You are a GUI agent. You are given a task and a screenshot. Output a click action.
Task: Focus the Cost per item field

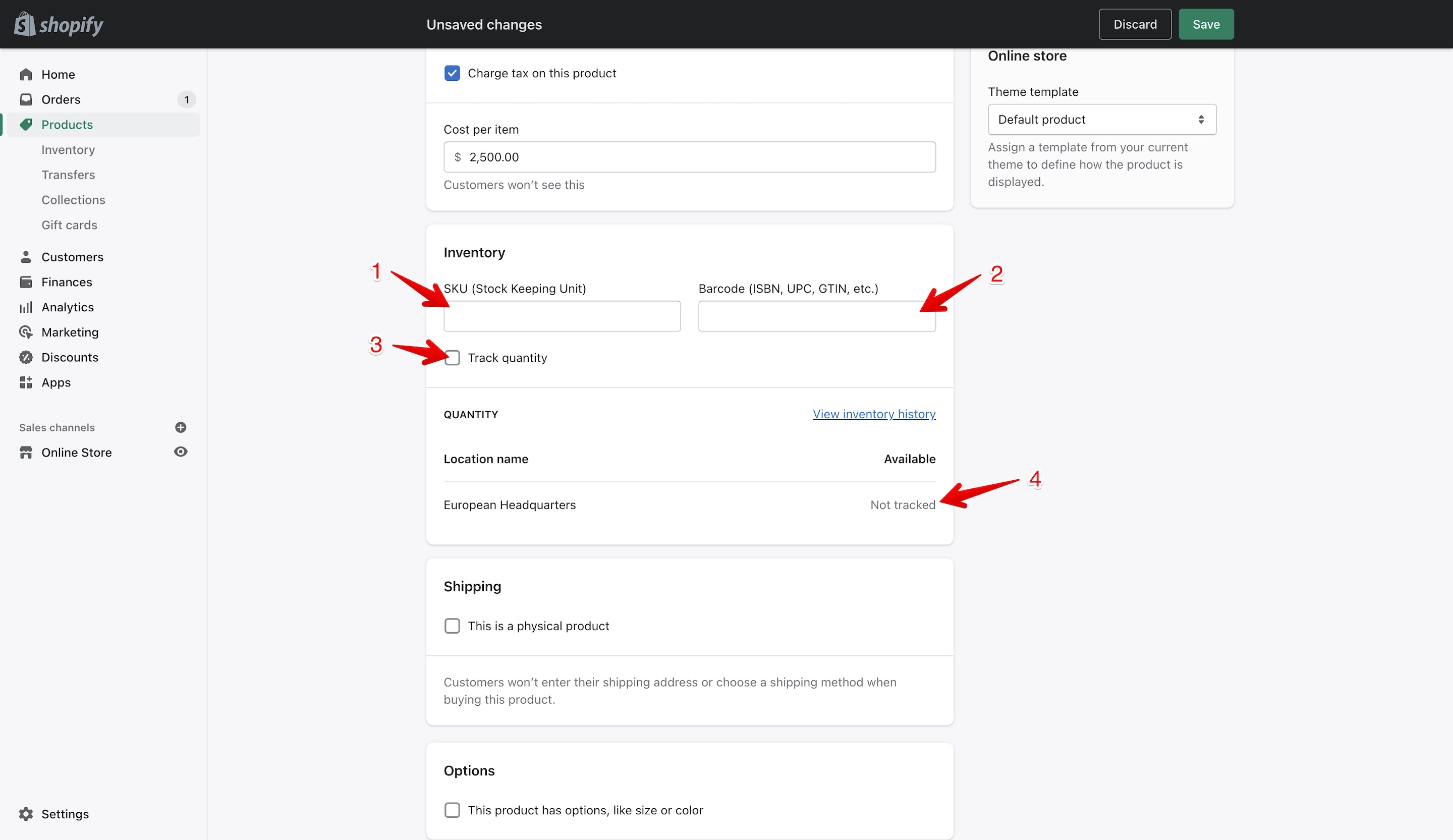coord(689,157)
